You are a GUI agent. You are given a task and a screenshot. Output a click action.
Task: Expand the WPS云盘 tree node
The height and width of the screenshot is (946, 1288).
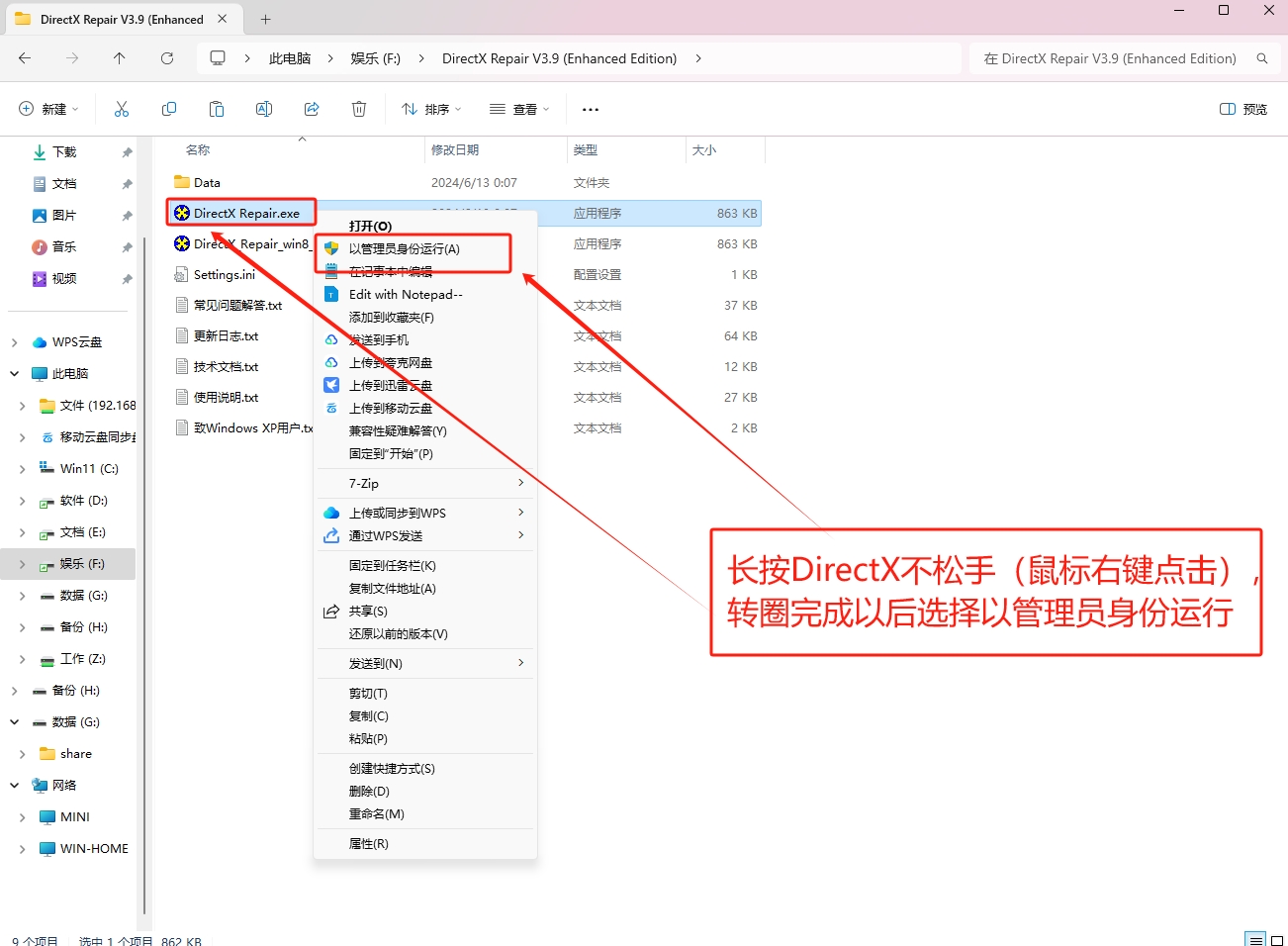click(15, 342)
